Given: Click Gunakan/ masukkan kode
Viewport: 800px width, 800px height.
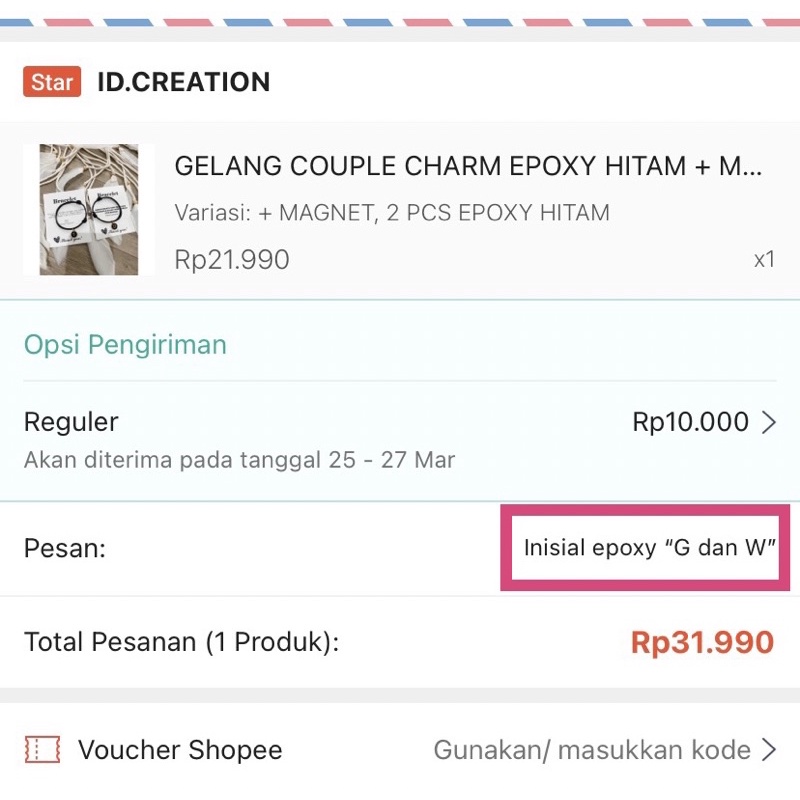Looking at the screenshot, I should [x=591, y=750].
